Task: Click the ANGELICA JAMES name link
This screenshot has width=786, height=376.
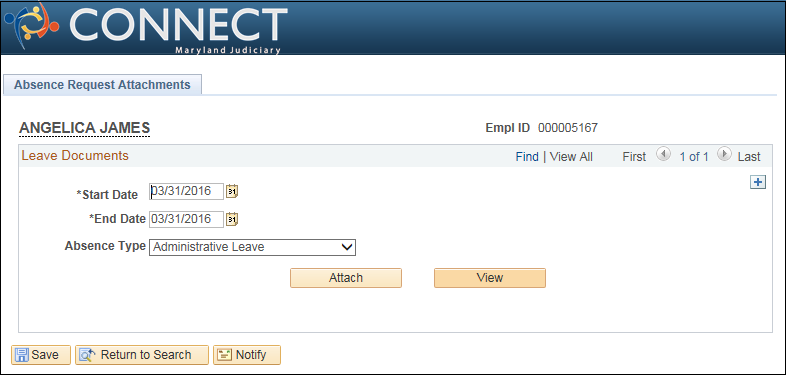Action: [84, 128]
